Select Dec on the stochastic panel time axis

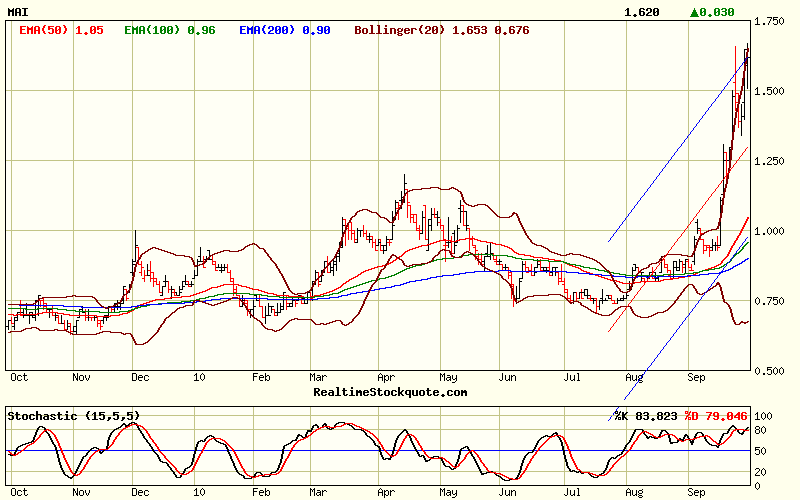pyautogui.click(x=140, y=493)
